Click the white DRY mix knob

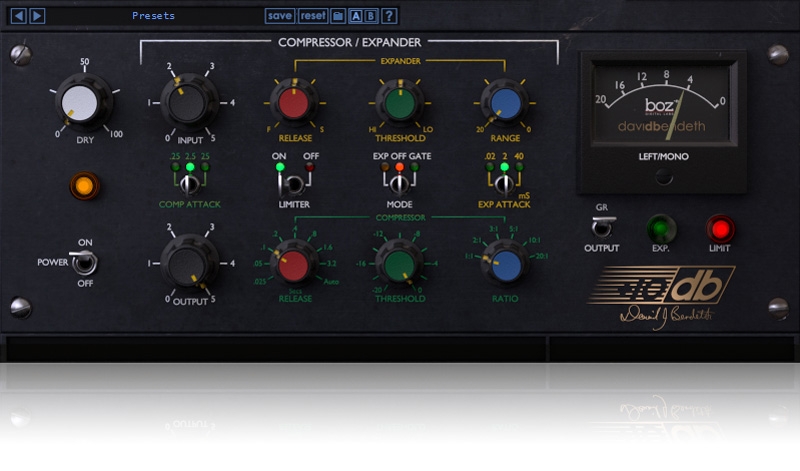coord(84,102)
